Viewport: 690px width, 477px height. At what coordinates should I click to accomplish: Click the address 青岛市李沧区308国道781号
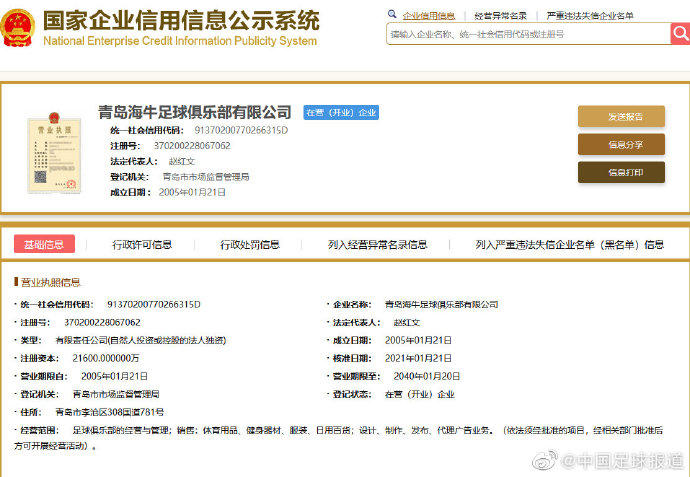coord(110,412)
